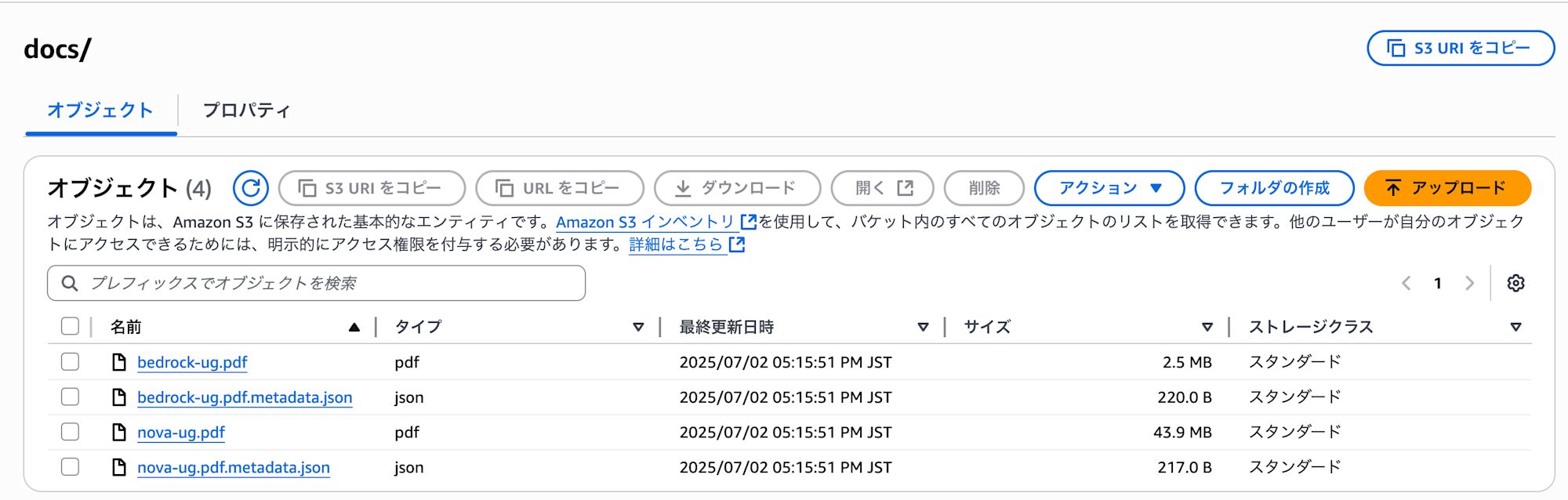Open the Amazon S3 インベントリ link

[x=645, y=223]
